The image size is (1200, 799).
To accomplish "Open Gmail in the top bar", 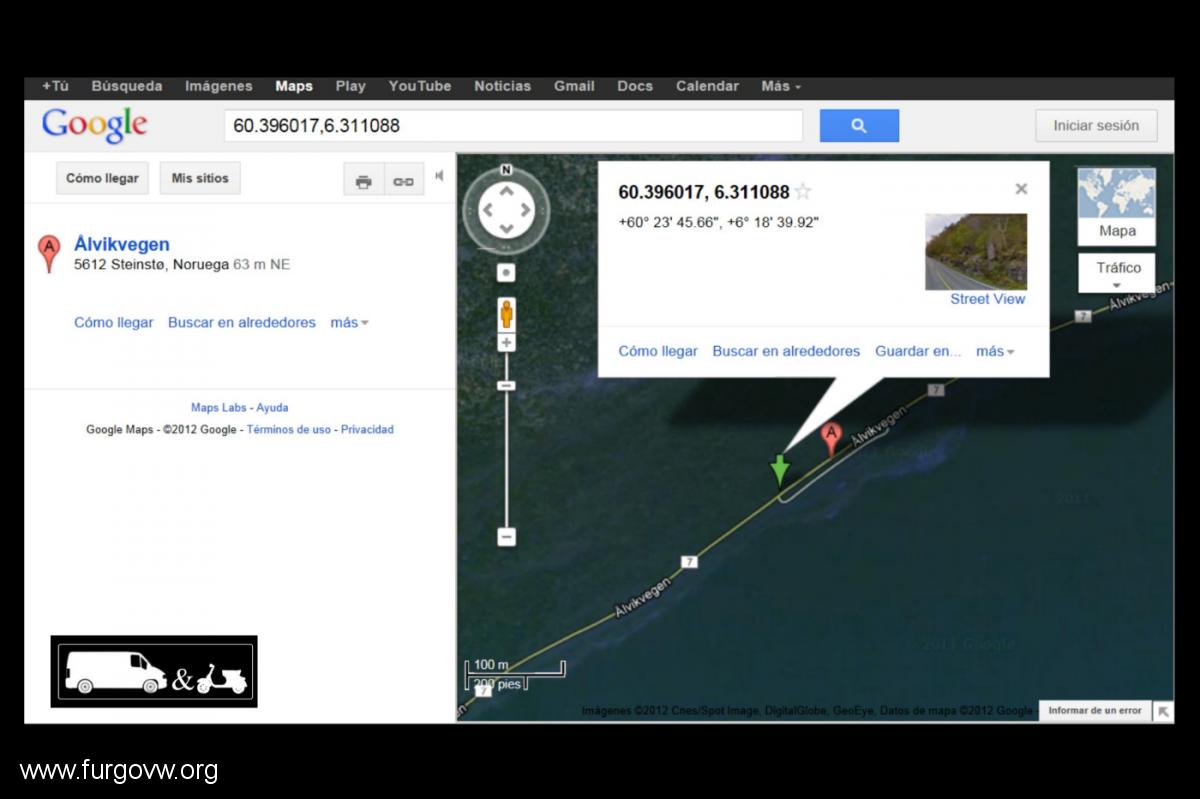I will click(574, 86).
